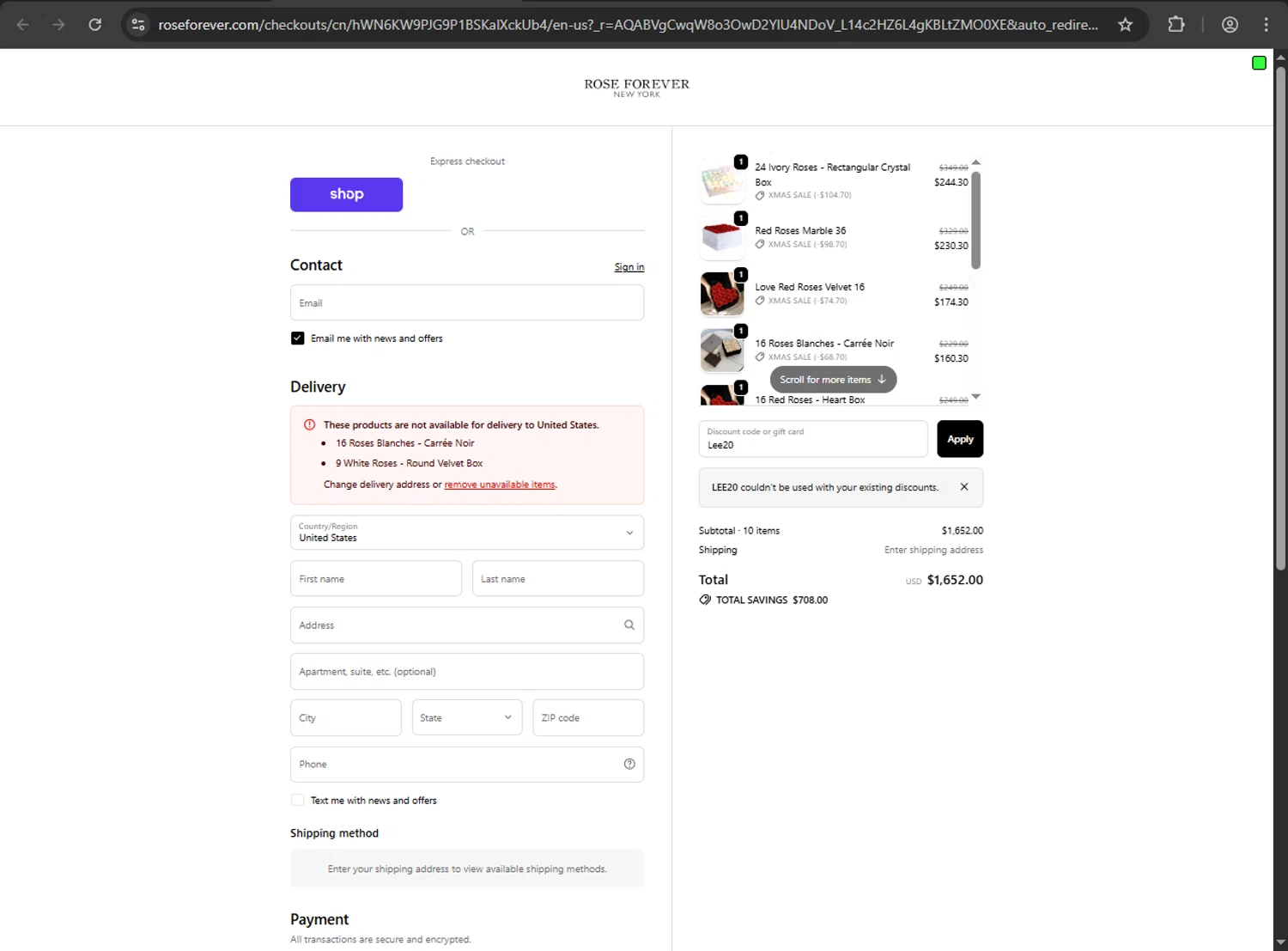Viewport: 1288px width, 951px height.
Task: Open the browser profile icon
Action: point(1230,24)
